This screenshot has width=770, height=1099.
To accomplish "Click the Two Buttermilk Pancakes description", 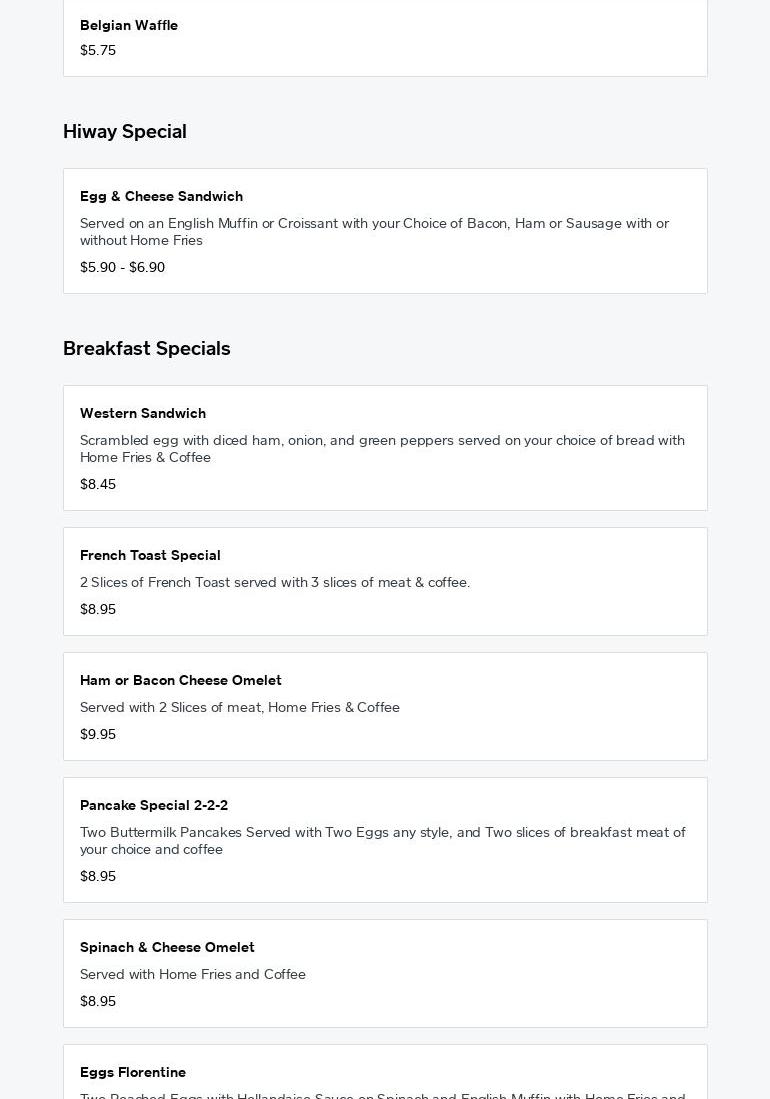I will click(x=382, y=840).
